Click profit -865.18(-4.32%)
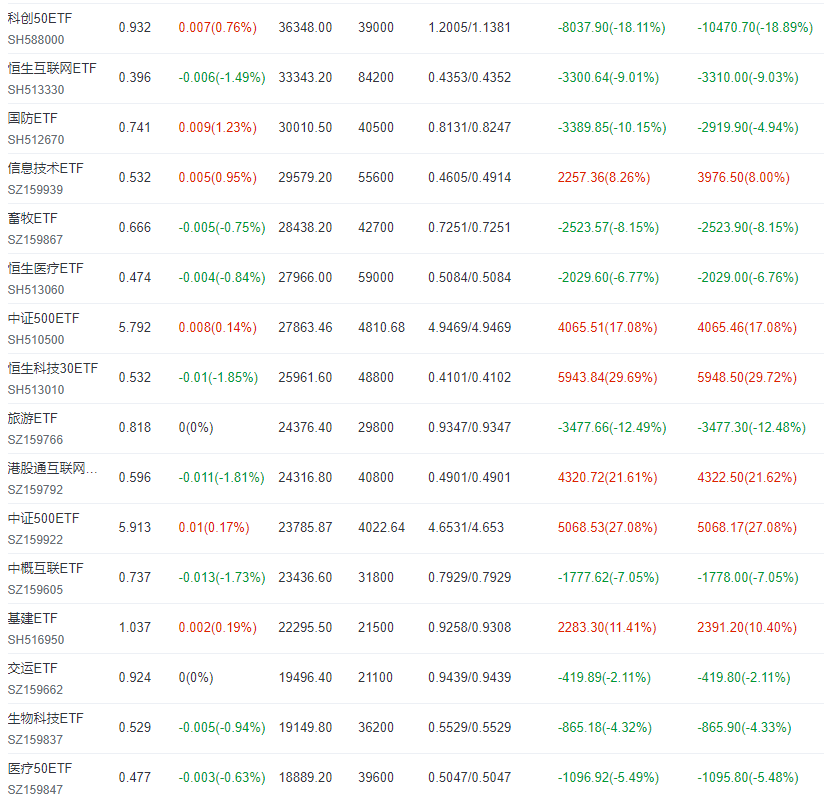 (604, 727)
